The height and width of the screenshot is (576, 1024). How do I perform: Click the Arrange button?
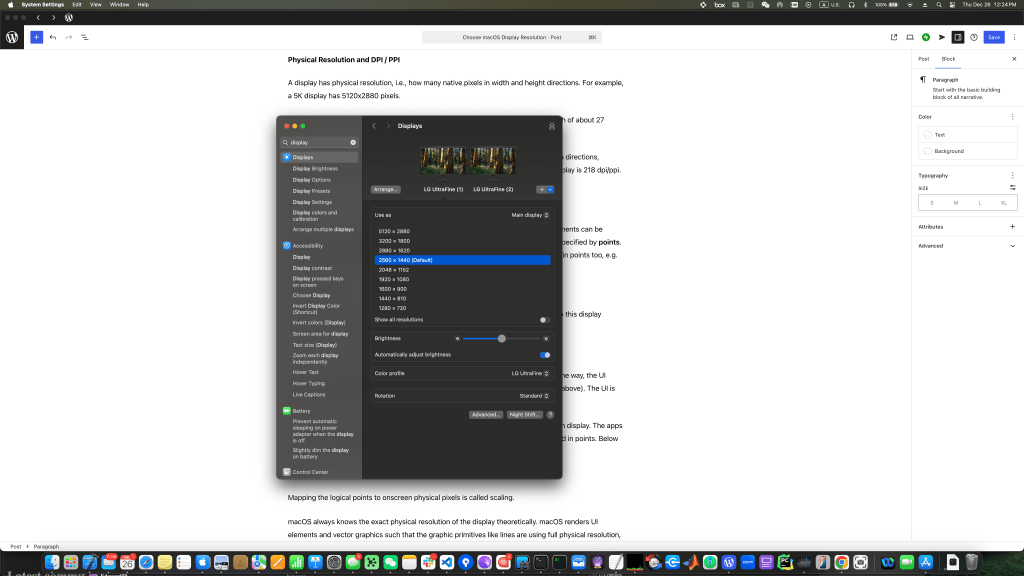(x=386, y=189)
